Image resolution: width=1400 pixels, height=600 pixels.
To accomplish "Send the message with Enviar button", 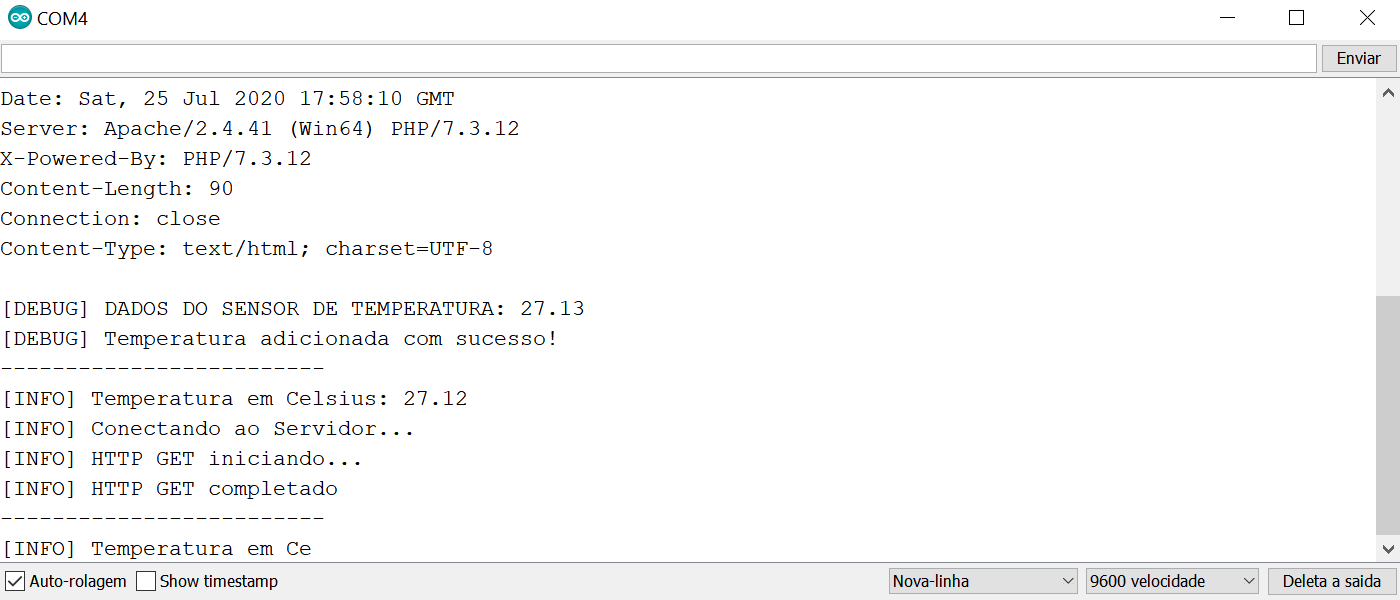I will (x=1359, y=59).
